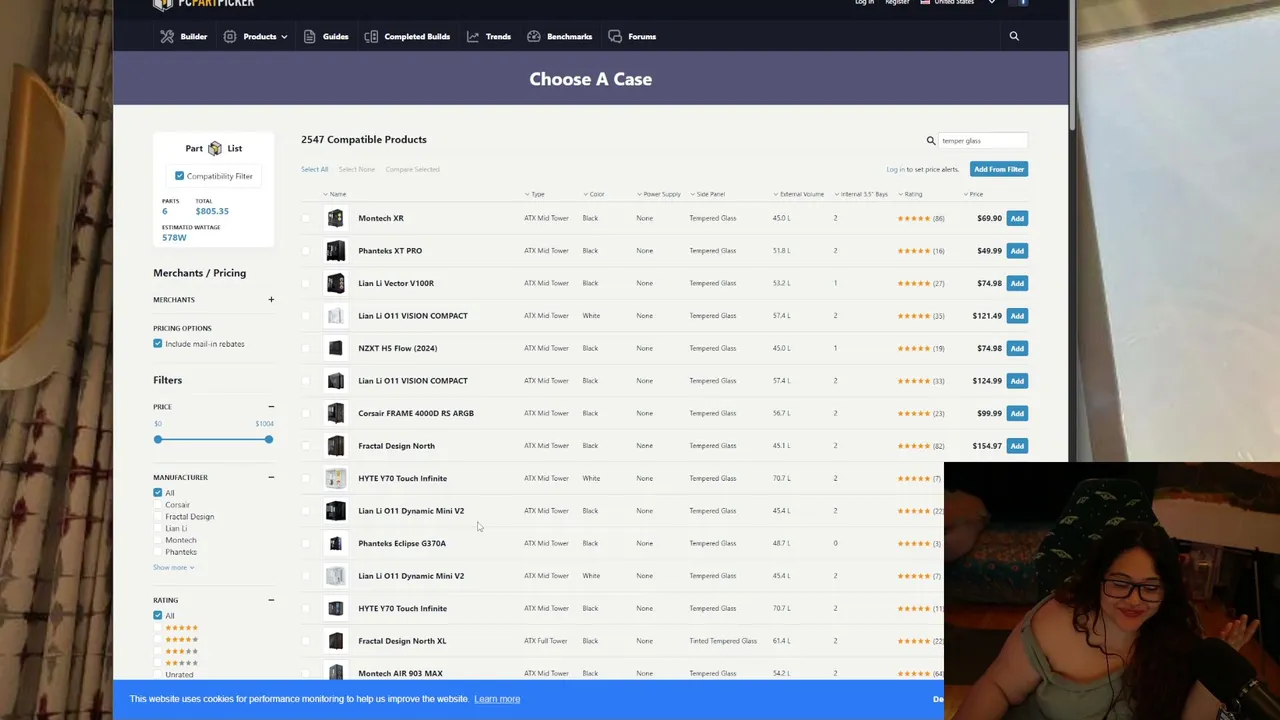Open the Benchmarks page
Screen dimensions: 1280x720
point(560,36)
